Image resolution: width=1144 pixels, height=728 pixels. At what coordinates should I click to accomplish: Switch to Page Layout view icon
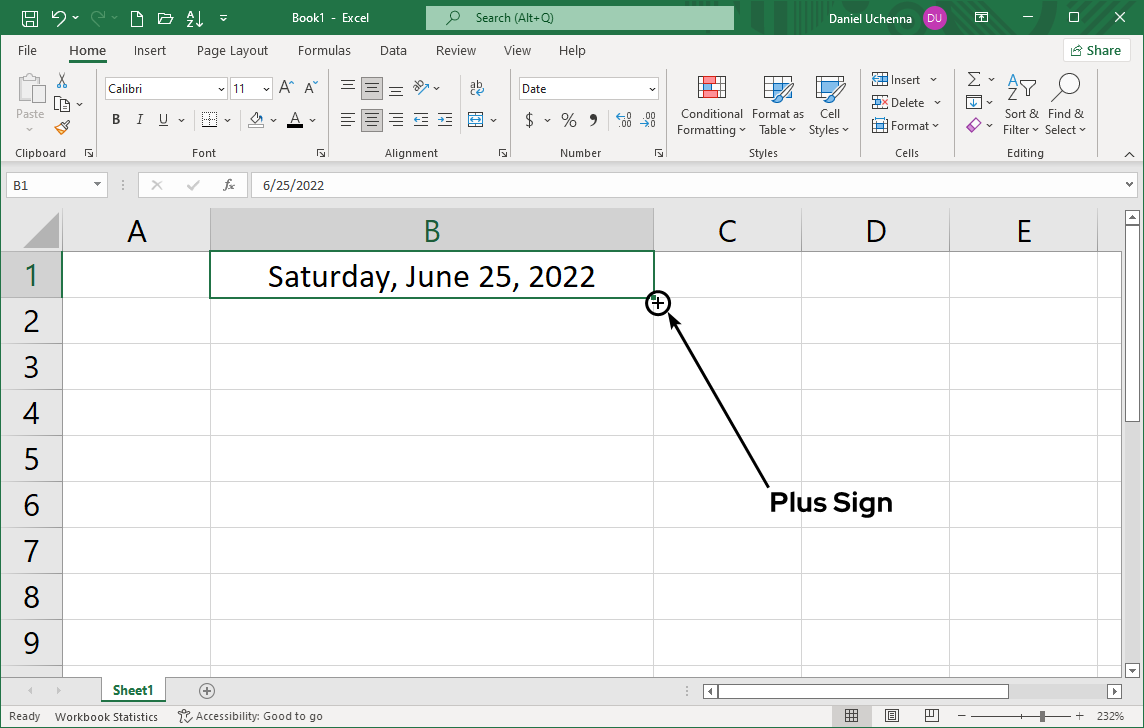(x=891, y=716)
